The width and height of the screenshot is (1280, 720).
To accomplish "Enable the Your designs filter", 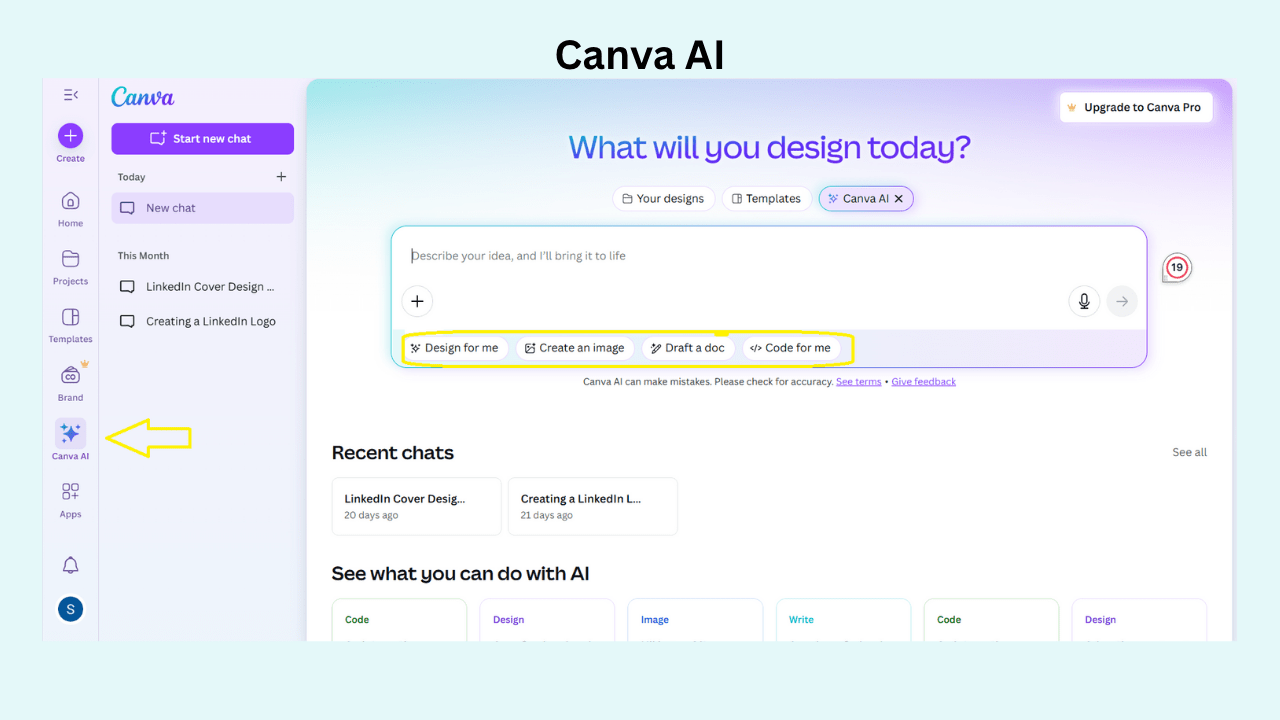I will [663, 198].
